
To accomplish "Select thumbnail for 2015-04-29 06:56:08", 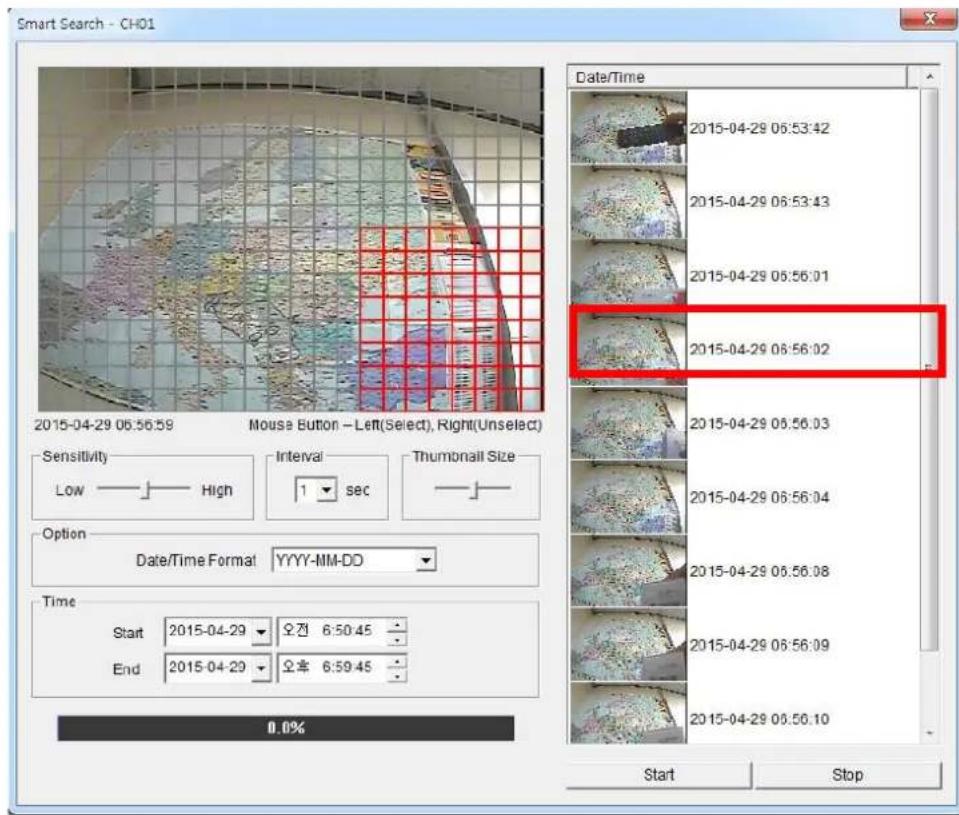I will [628, 571].
